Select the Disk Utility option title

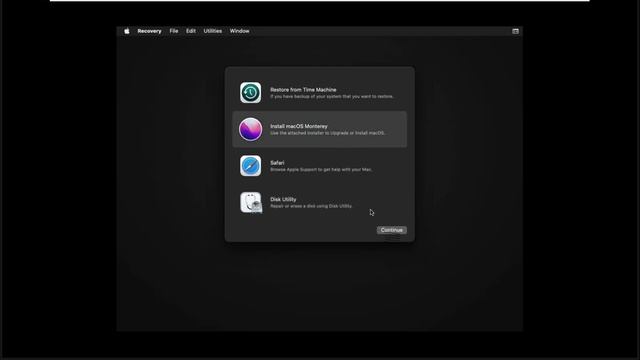tap(283, 199)
